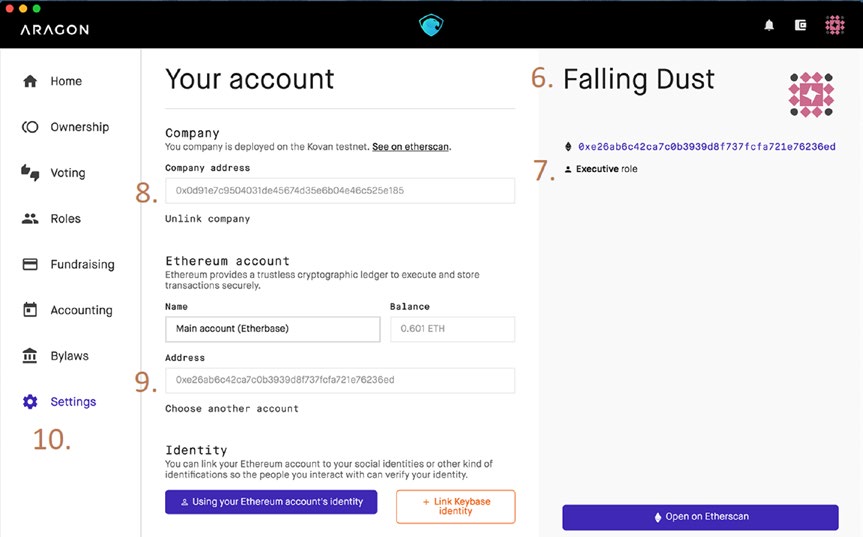This screenshot has width=863, height=537.
Task: Click the Settings gear icon
Action: (x=30, y=402)
